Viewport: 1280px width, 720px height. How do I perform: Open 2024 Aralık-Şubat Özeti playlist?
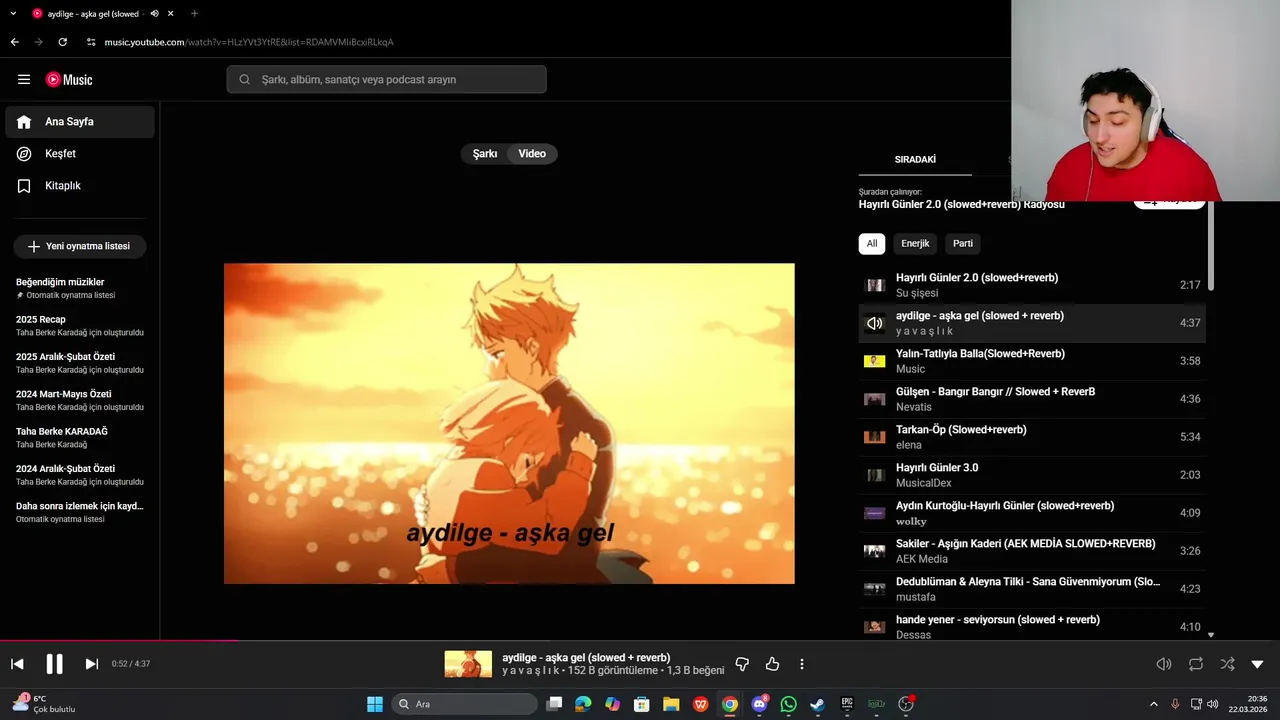[x=80, y=475]
